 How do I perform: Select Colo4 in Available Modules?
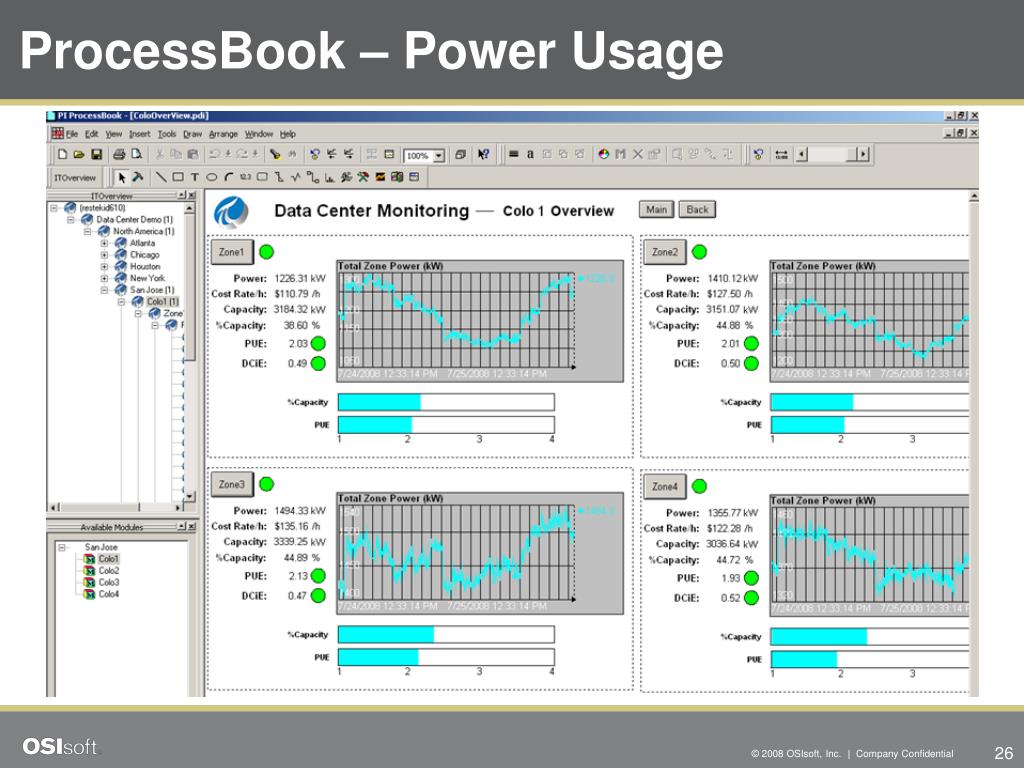point(108,594)
